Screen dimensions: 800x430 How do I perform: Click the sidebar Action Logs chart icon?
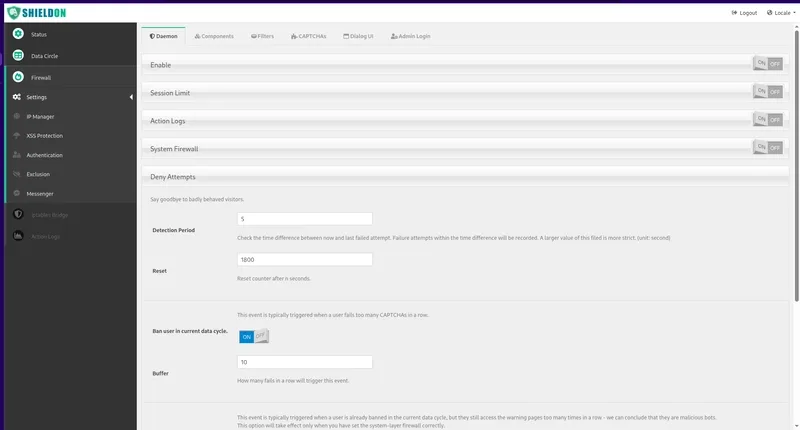click(18, 236)
